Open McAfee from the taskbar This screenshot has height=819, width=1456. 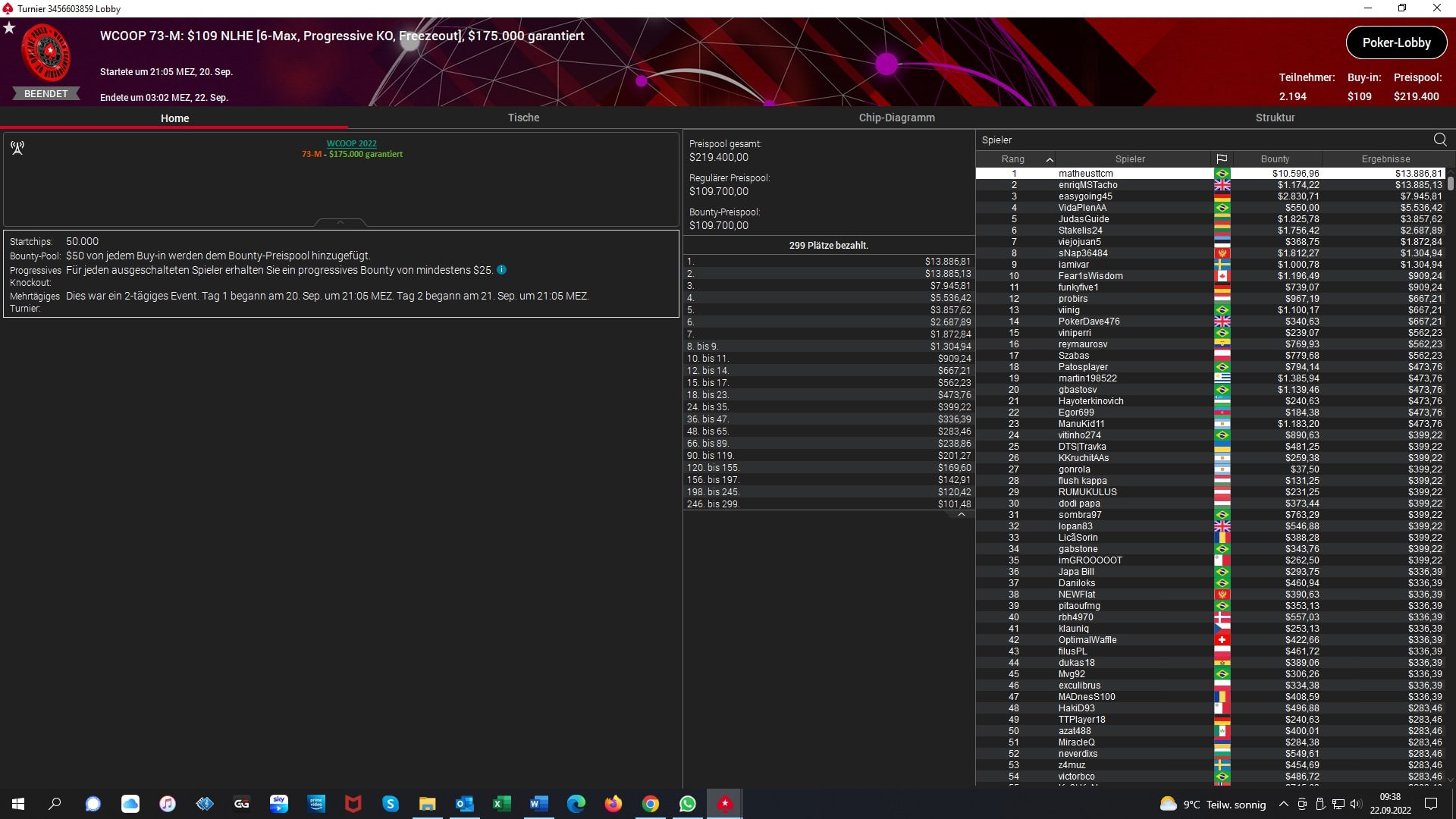353,804
